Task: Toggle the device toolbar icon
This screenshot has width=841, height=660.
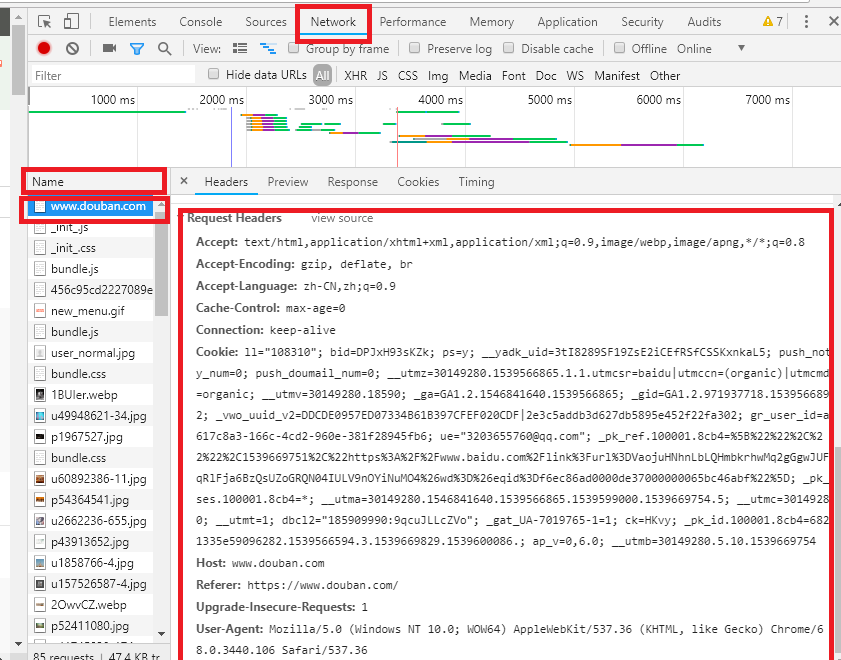Action: click(x=71, y=21)
